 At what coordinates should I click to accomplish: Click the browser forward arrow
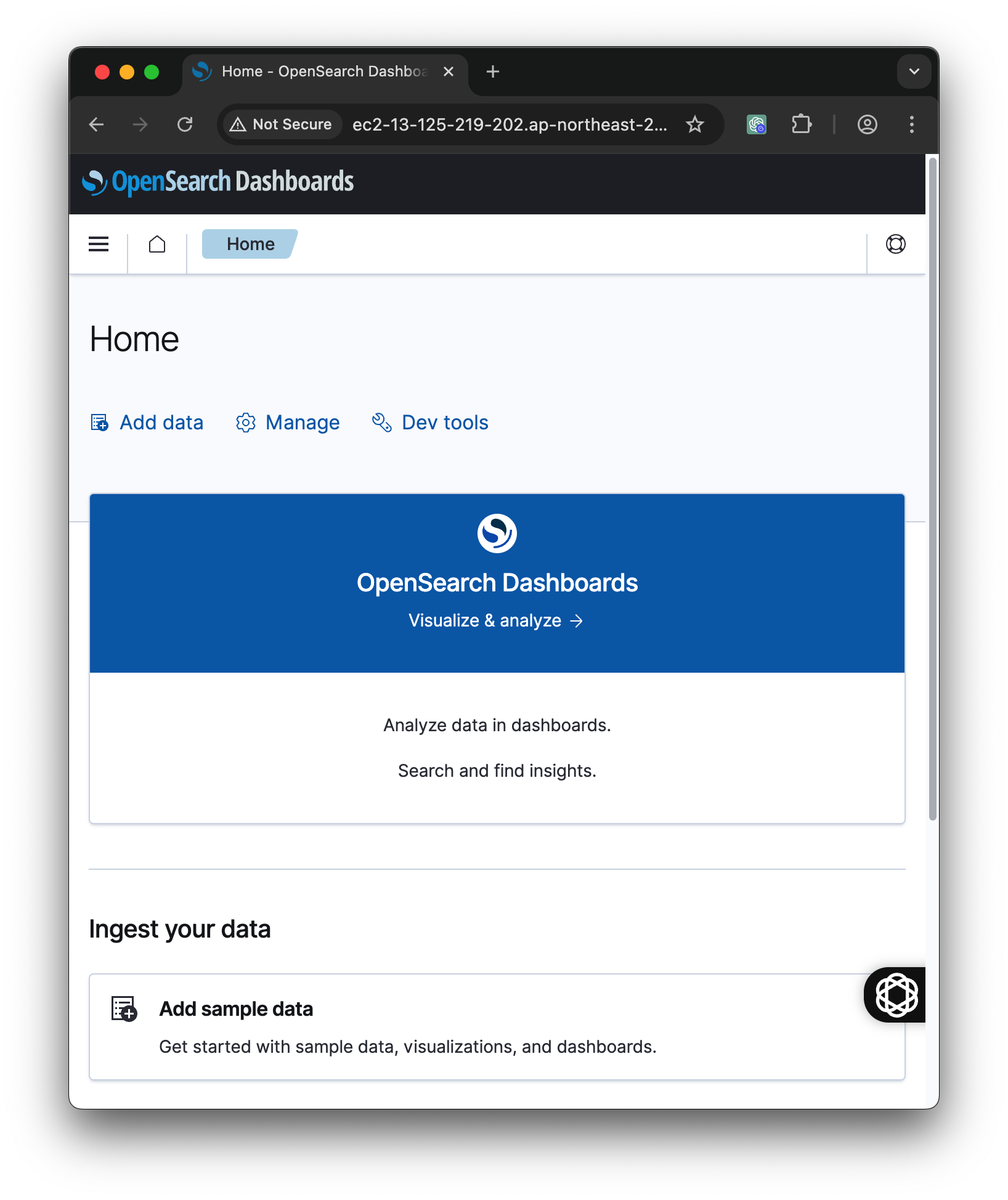(140, 125)
